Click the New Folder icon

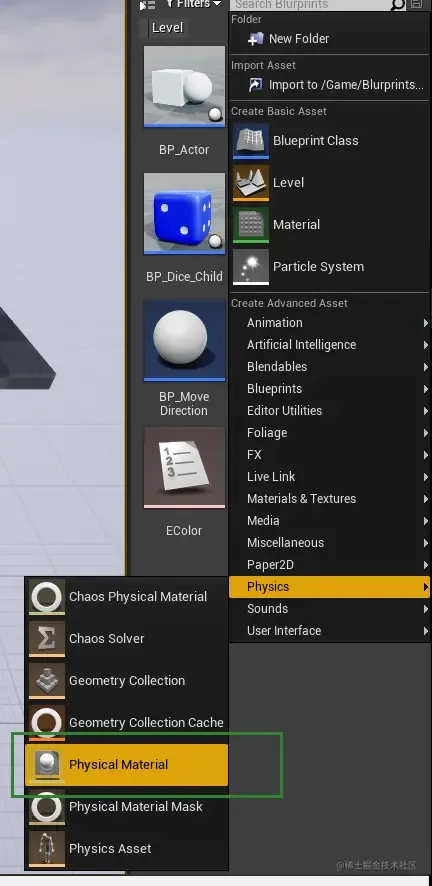tap(256, 38)
